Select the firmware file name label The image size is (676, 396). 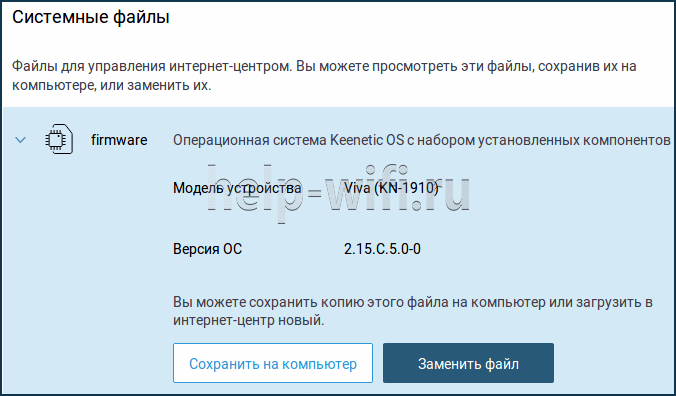(119, 140)
